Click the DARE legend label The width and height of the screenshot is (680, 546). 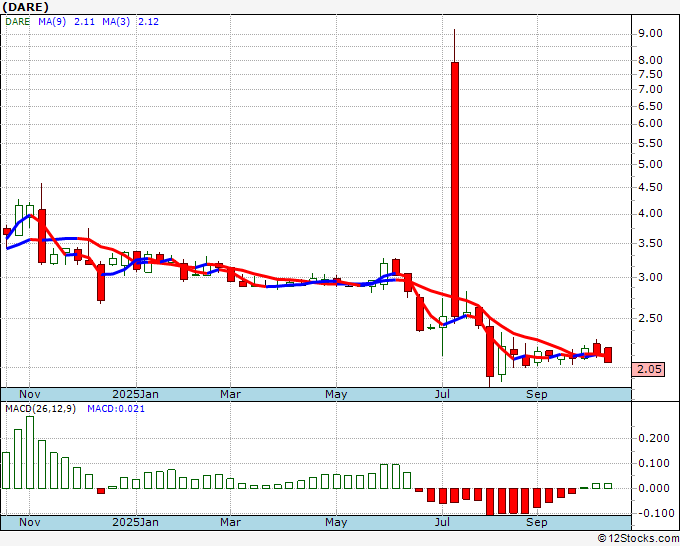pyautogui.click(x=18, y=22)
